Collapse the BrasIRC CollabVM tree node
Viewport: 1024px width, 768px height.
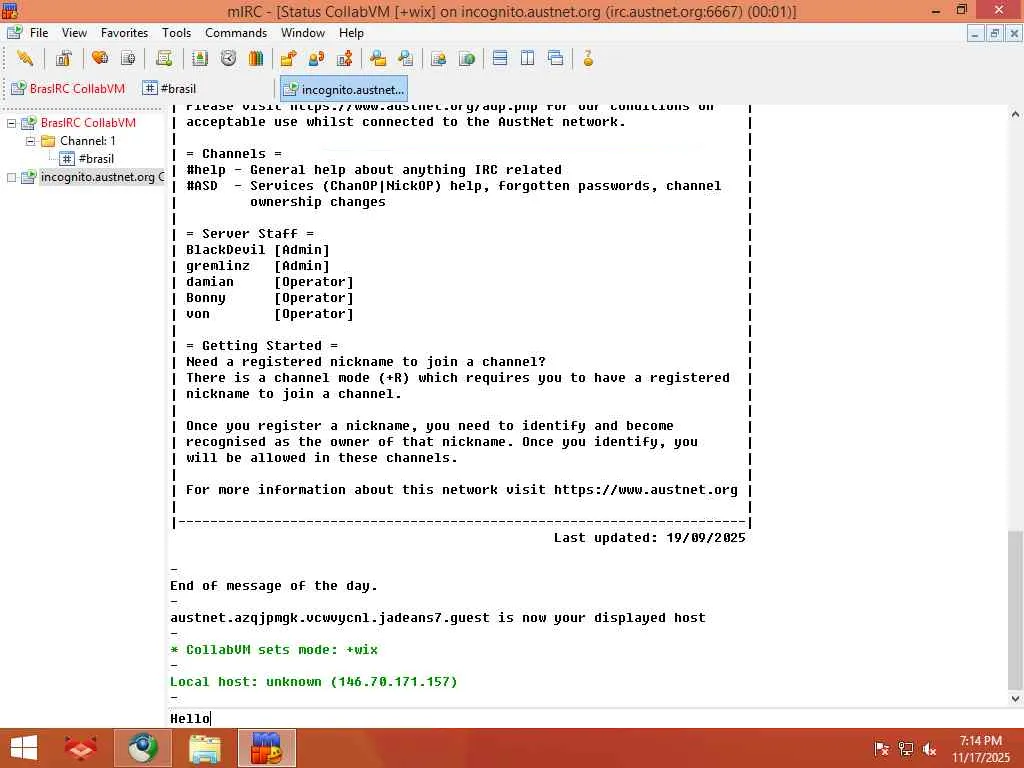[11, 123]
